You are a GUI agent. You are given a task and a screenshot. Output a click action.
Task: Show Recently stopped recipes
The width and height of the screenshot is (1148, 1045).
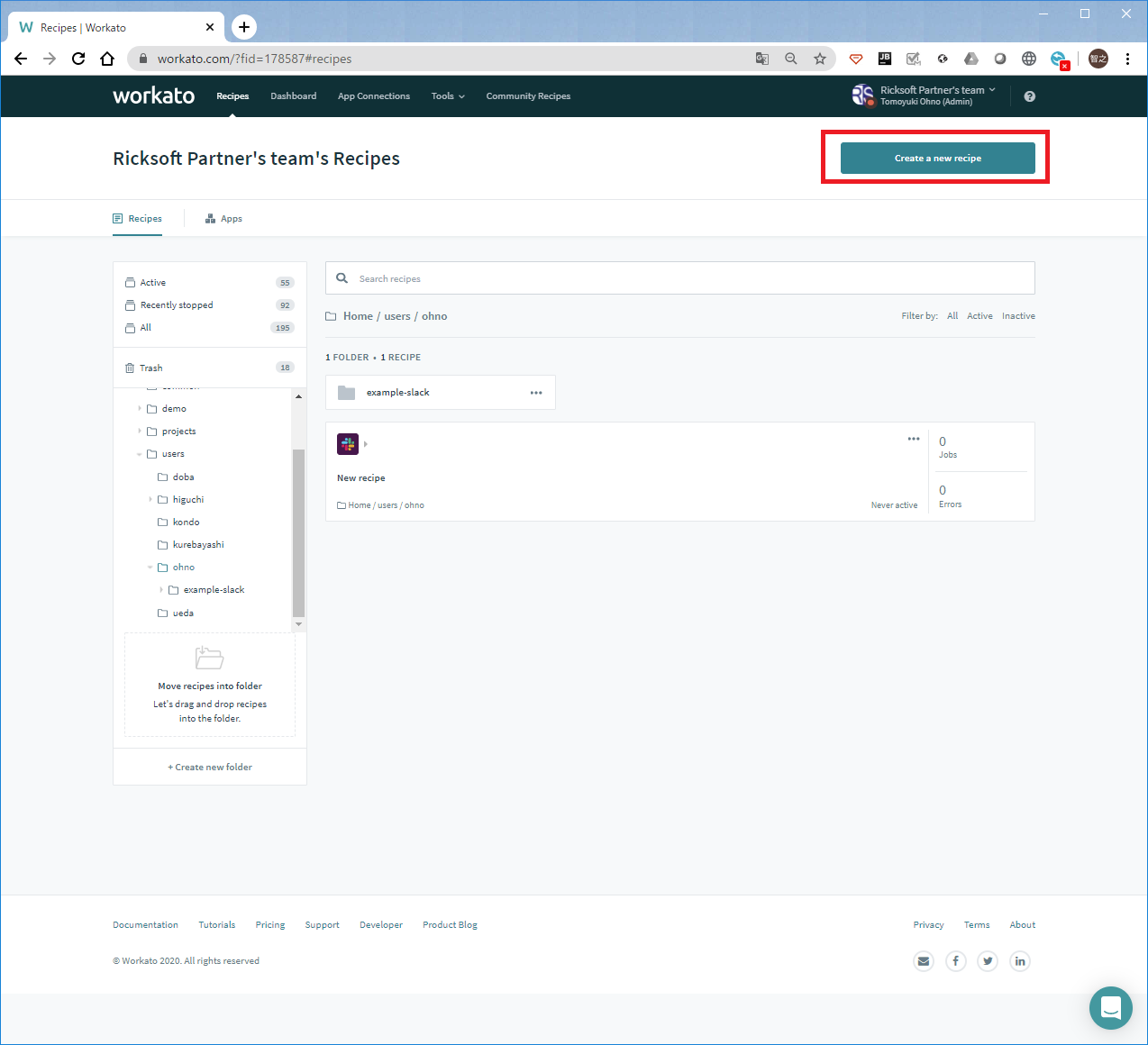(177, 305)
